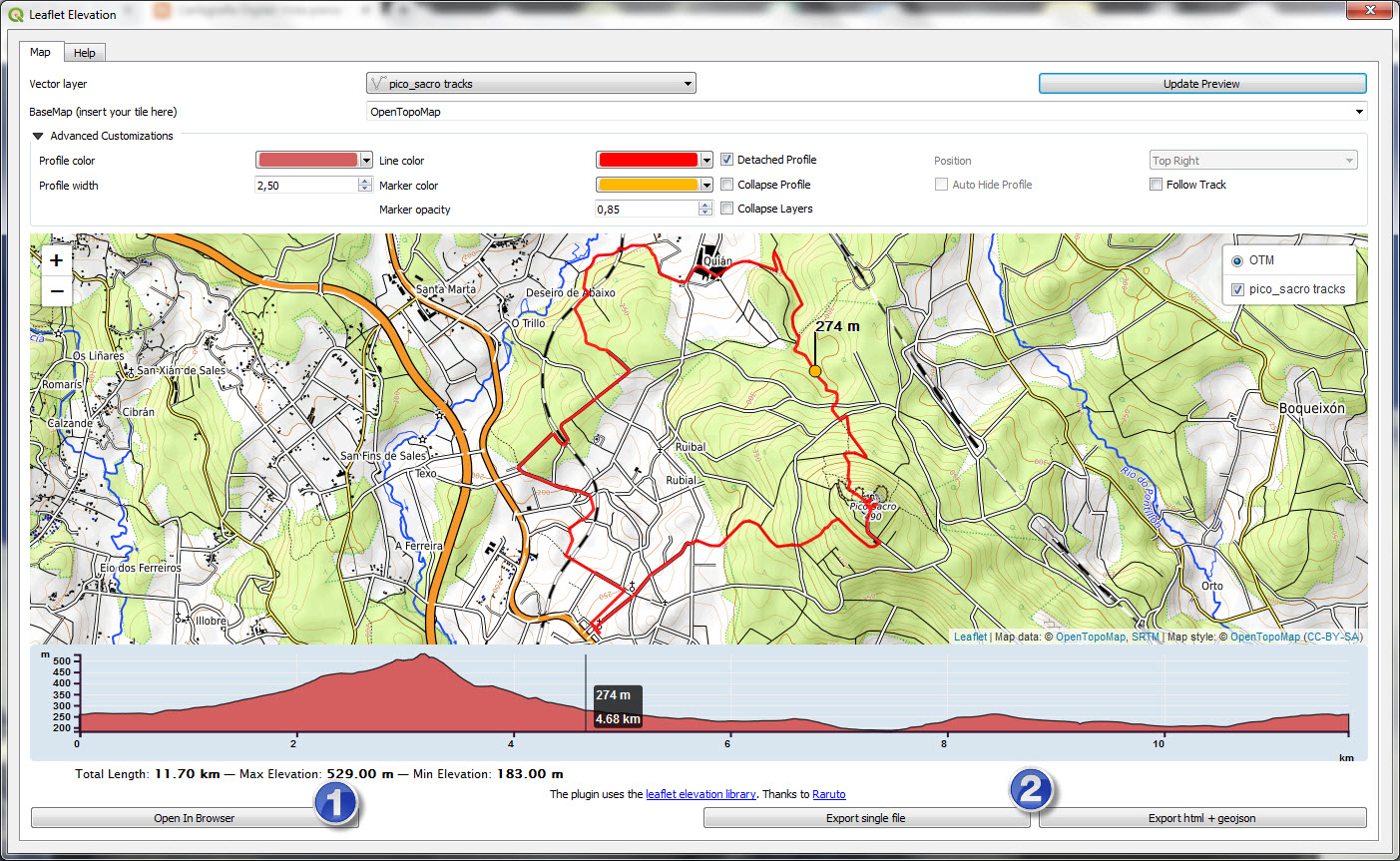Open the Raruto link
The width and height of the screenshot is (1400, 861).
[x=829, y=794]
